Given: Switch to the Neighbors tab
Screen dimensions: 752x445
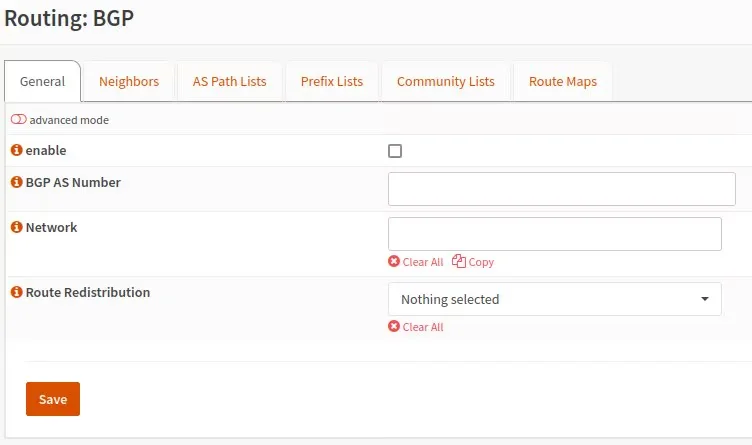Looking at the screenshot, I should point(129,82).
